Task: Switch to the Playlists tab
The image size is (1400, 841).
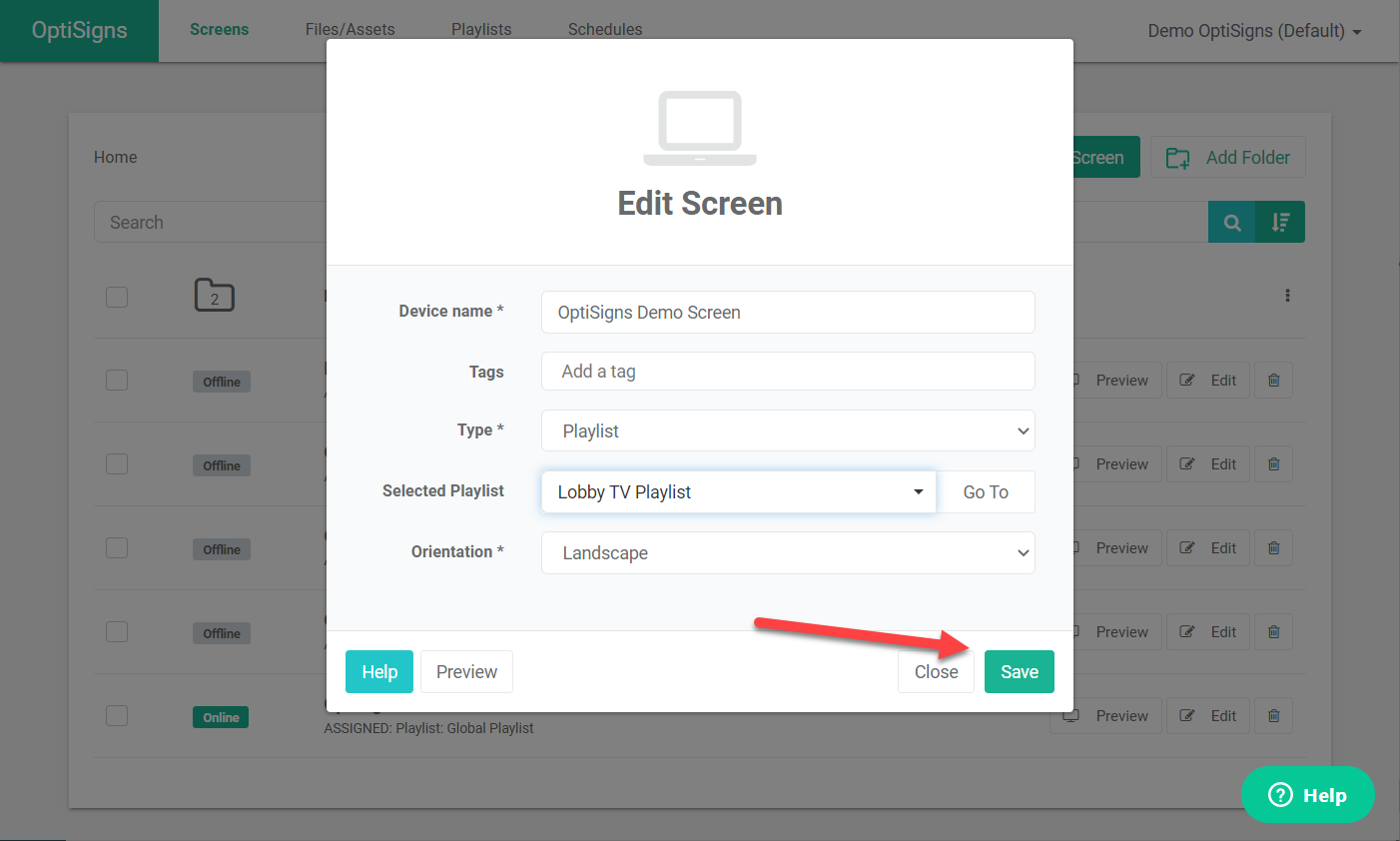Action: [x=481, y=29]
